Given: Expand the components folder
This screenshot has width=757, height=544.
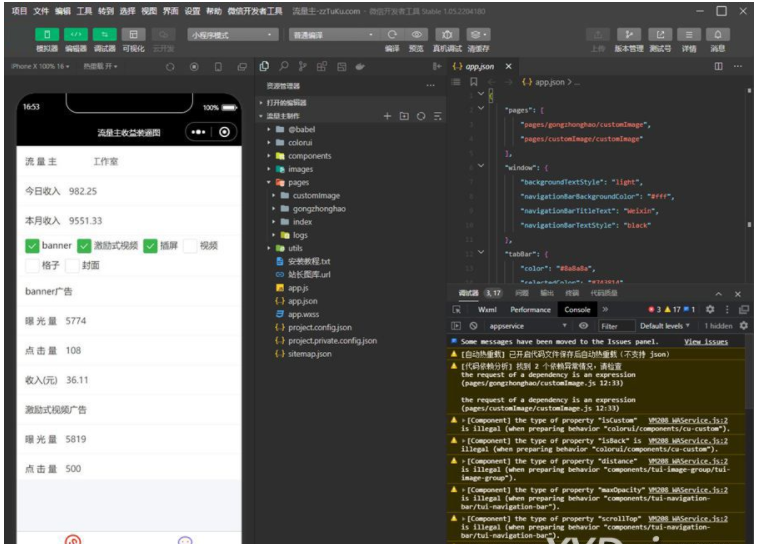Looking at the screenshot, I should point(309,156).
